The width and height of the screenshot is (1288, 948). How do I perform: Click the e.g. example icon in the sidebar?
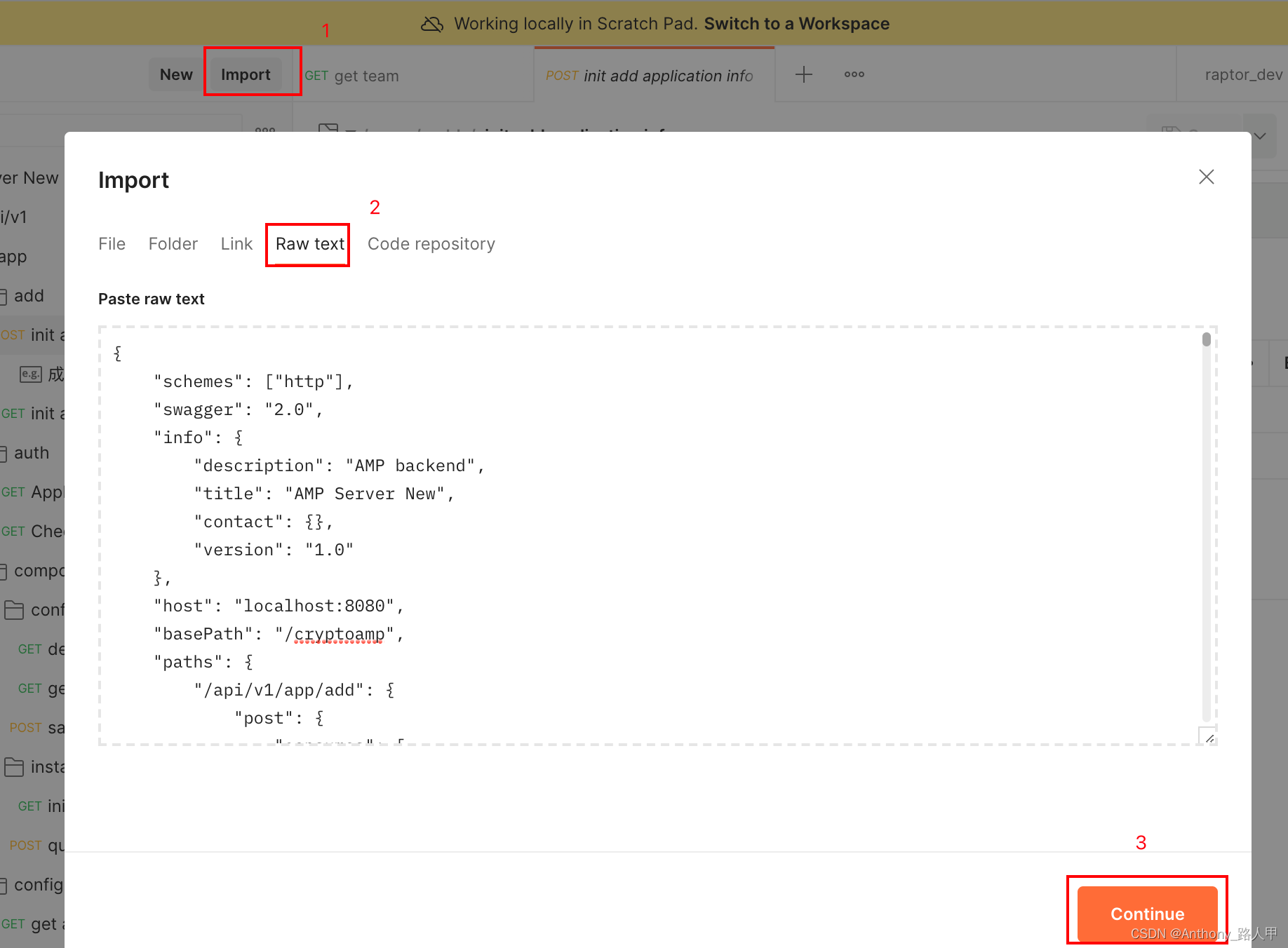pyautogui.click(x=30, y=374)
